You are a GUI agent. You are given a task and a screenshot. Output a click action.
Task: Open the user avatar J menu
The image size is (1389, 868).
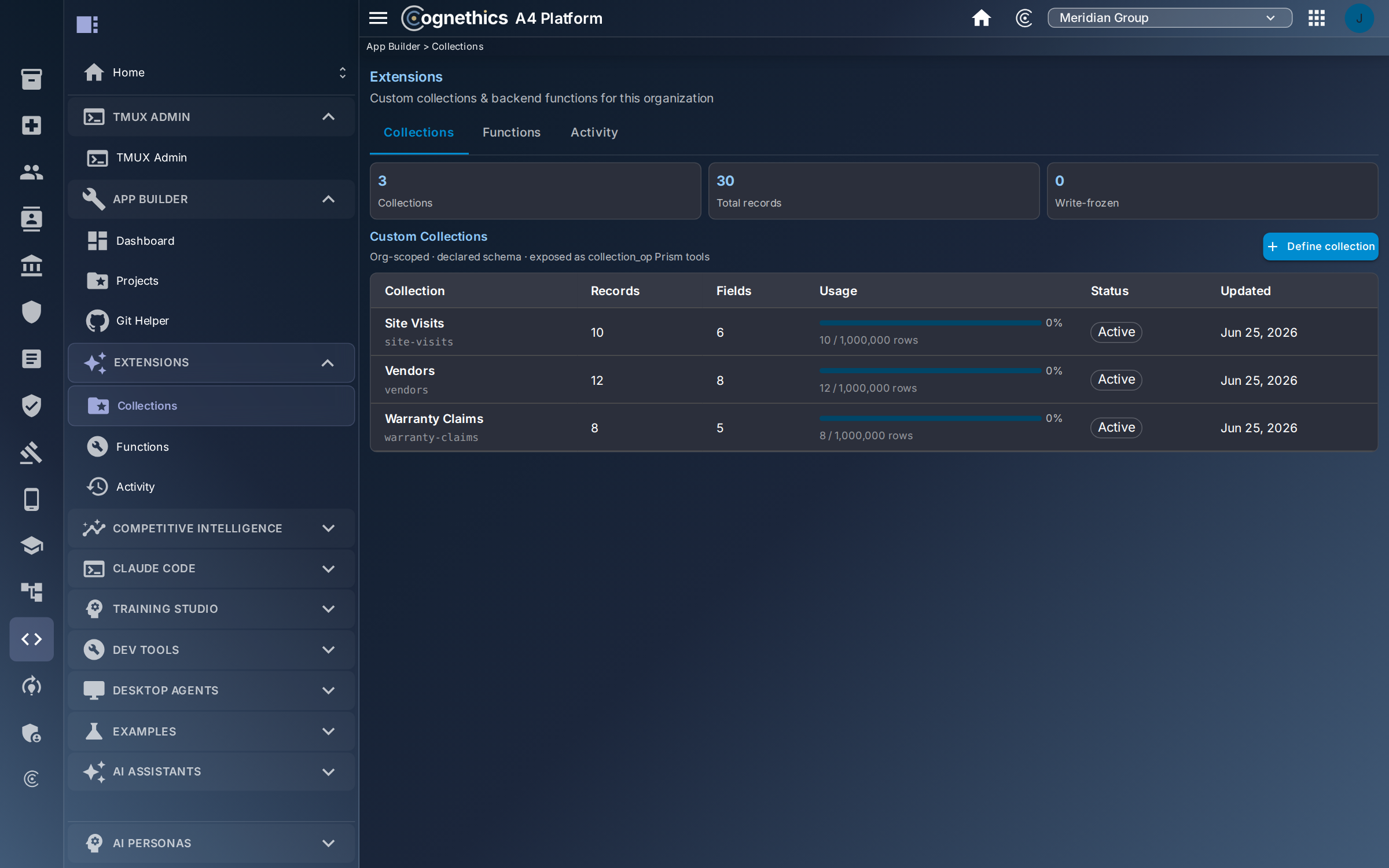1359,18
